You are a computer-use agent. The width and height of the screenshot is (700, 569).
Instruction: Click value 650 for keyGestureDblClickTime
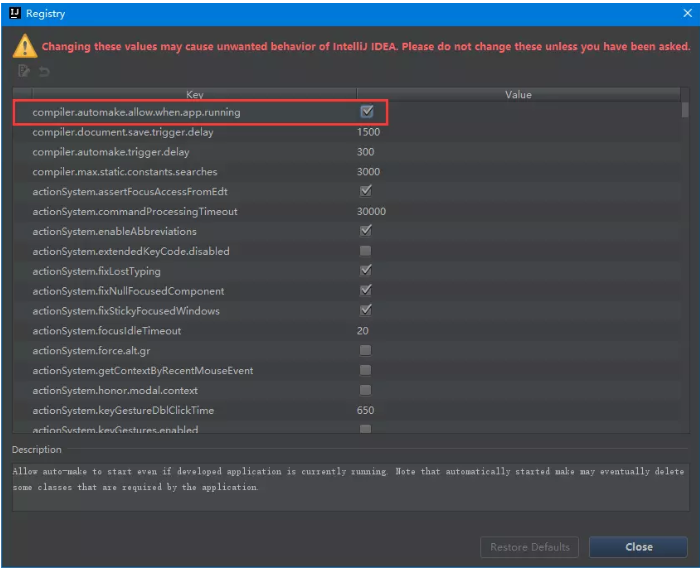(x=365, y=410)
